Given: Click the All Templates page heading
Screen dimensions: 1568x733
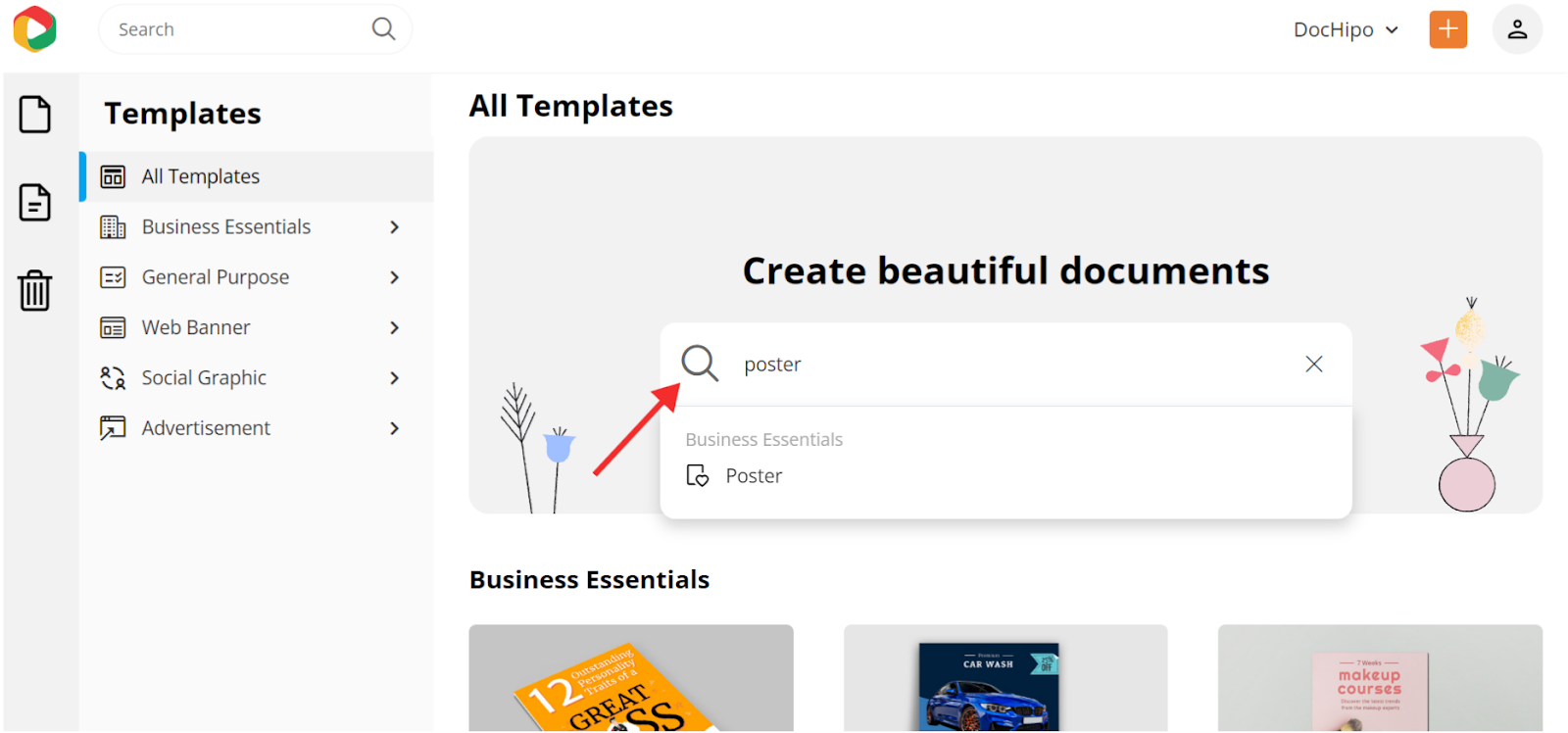Looking at the screenshot, I should click(571, 106).
